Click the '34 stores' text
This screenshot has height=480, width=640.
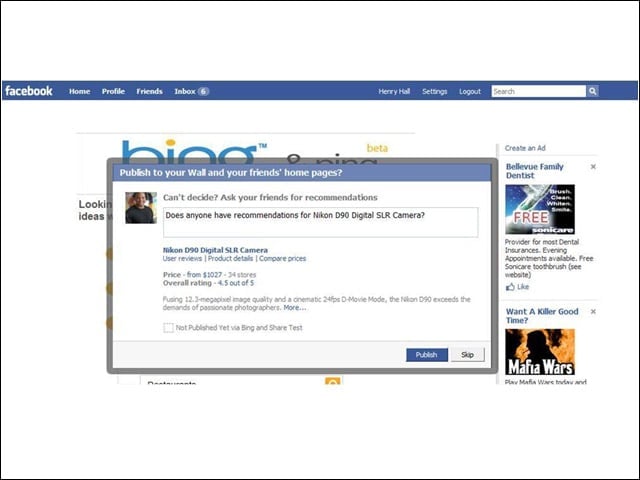[242, 275]
